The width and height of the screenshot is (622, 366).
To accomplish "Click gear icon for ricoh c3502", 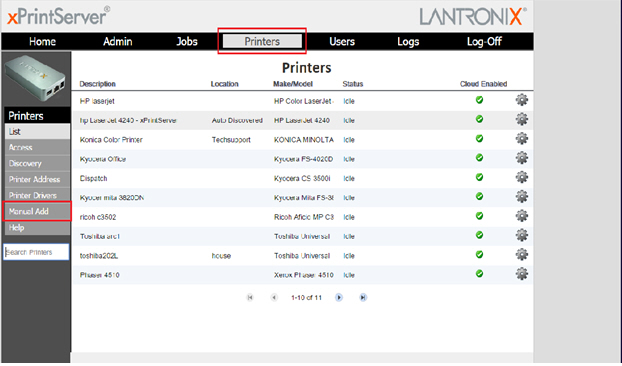I will [522, 216].
